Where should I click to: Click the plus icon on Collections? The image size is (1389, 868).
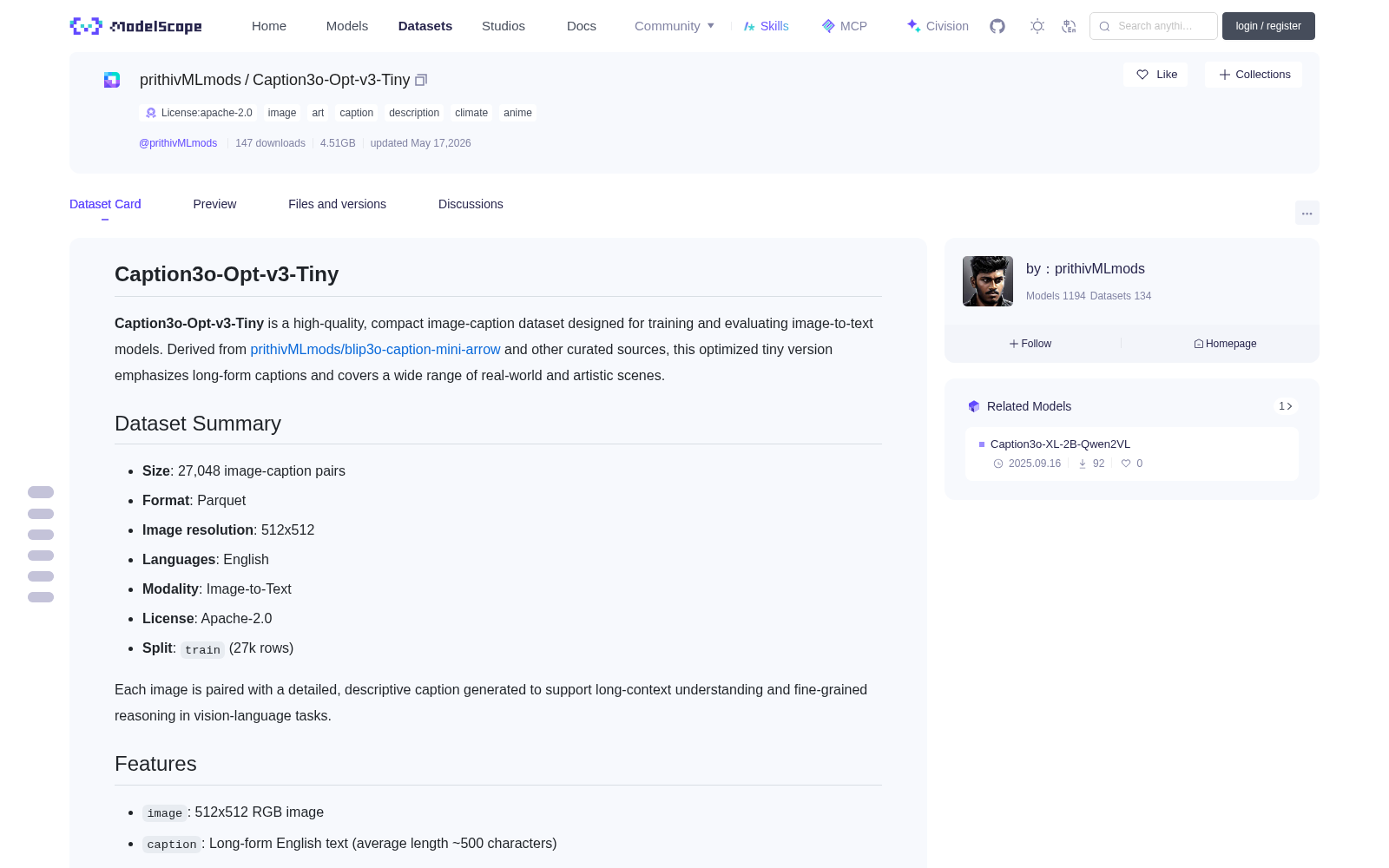coord(1225,75)
